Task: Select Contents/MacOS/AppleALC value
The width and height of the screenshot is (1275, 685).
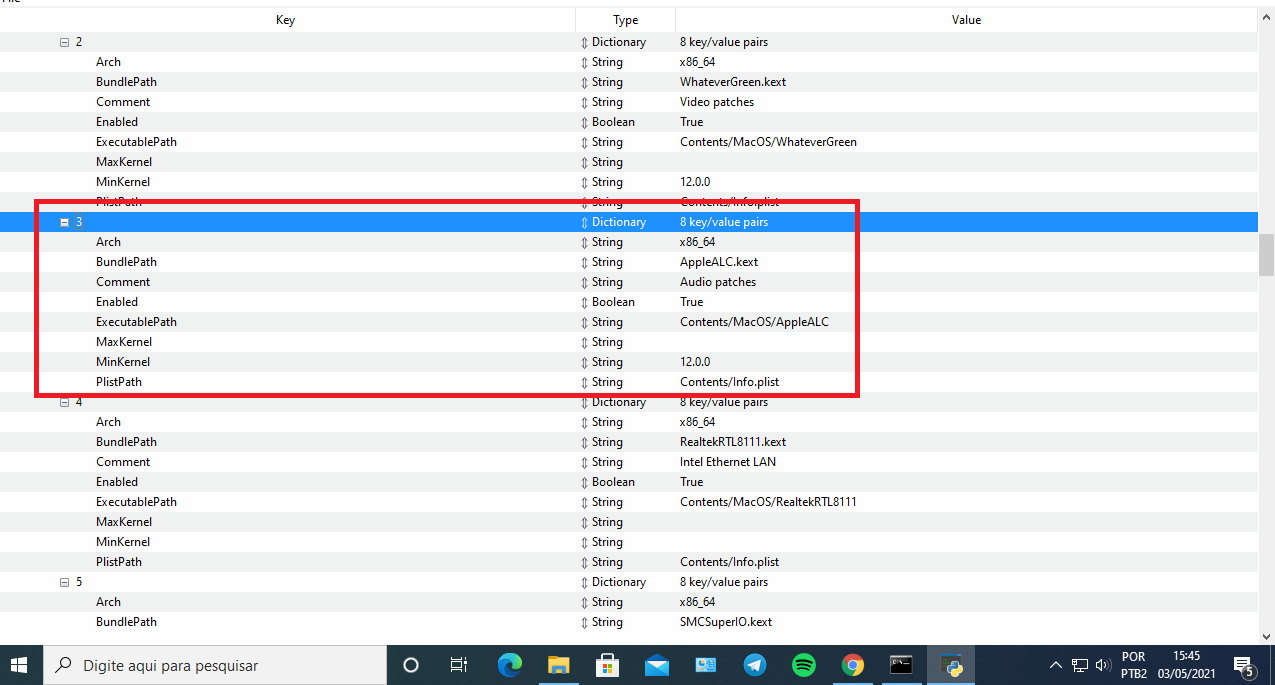Action: 754,322
